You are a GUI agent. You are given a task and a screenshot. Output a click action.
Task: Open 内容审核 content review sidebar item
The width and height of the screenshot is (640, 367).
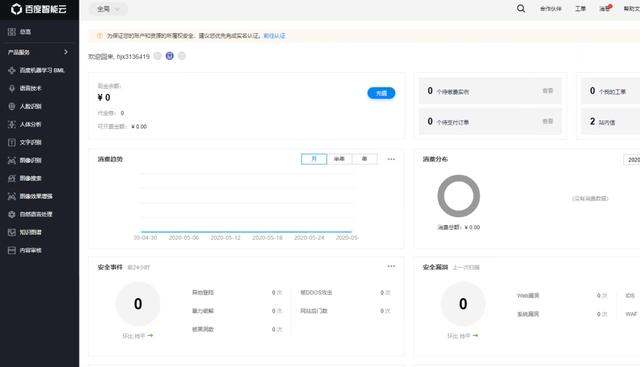(x=31, y=250)
